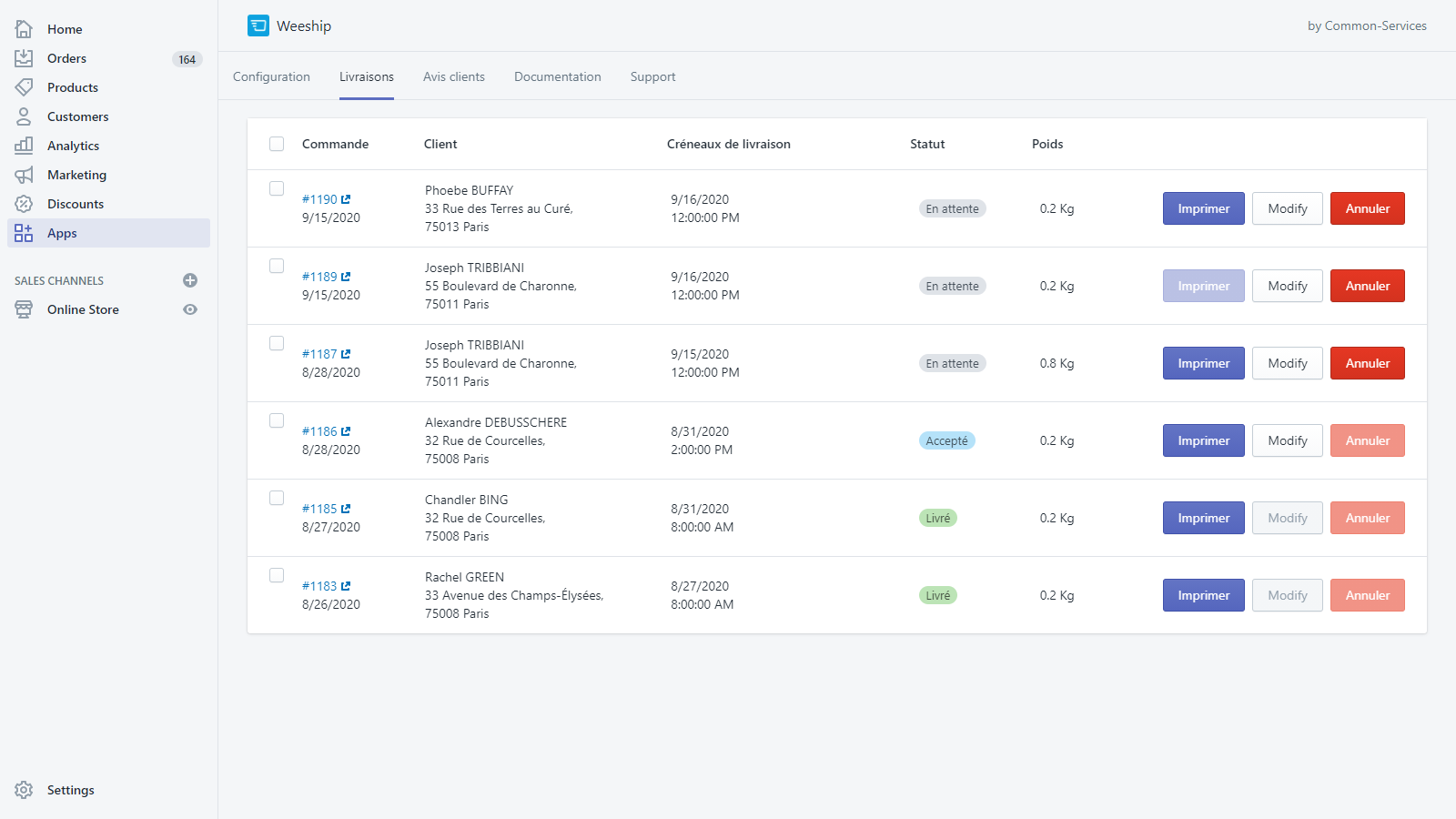The width and height of the screenshot is (1456, 819).
Task: Open external link icon for order #1186
Action: coord(346,431)
